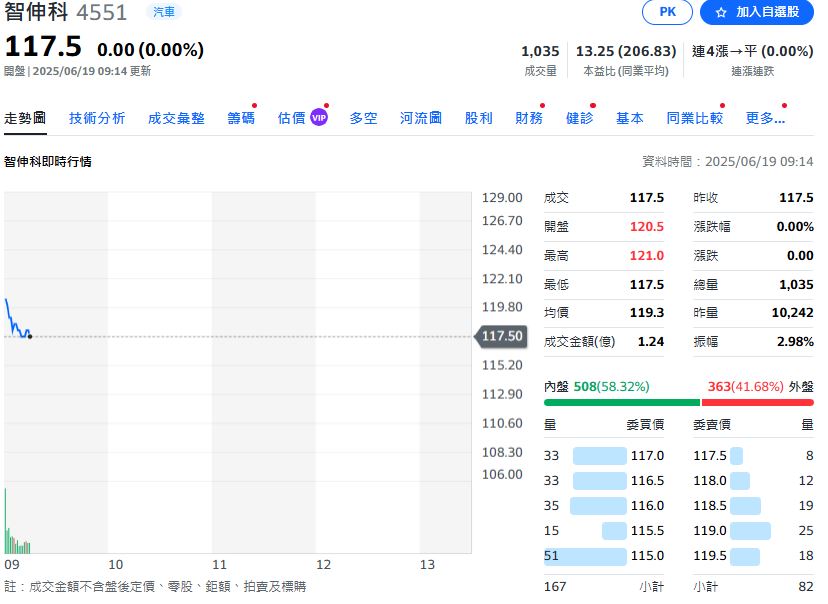Click the 汽車 industry tag
This screenshot has height=604, width=828.
164,12
